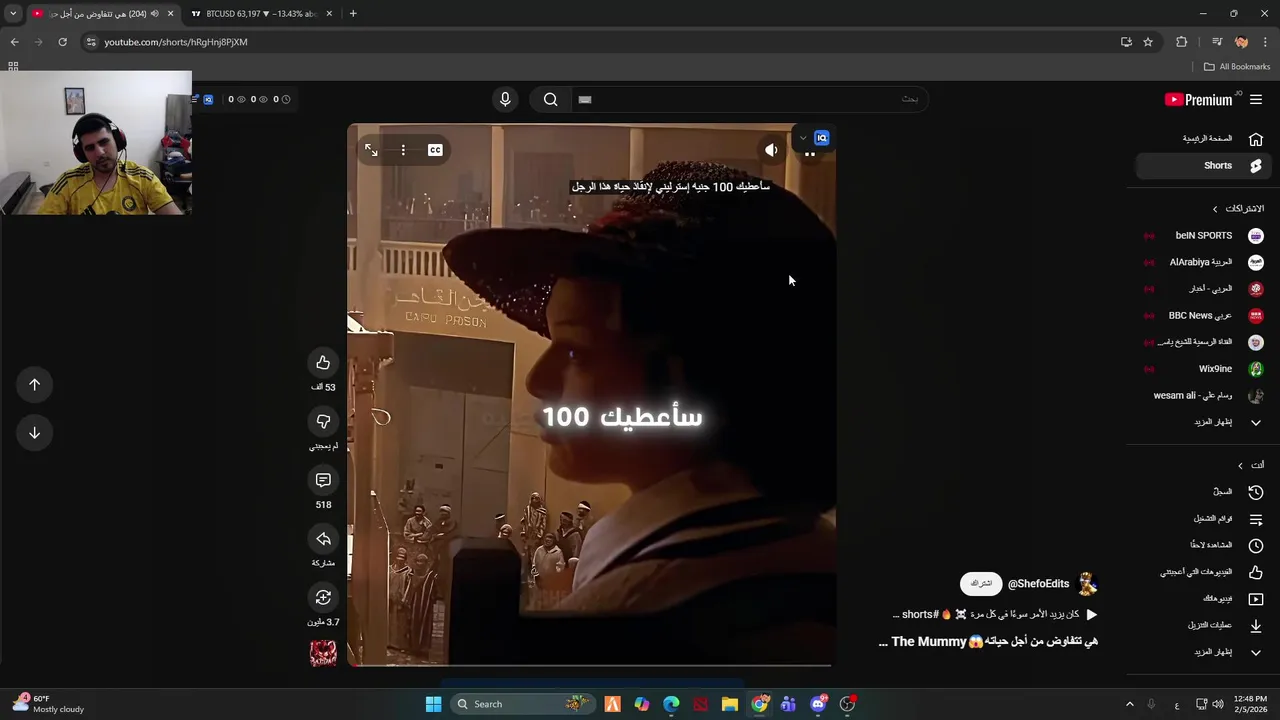Switch to the BTCUSD browser tab
This screenshot has height=720, width=1280.
click(x=261, y=14)
